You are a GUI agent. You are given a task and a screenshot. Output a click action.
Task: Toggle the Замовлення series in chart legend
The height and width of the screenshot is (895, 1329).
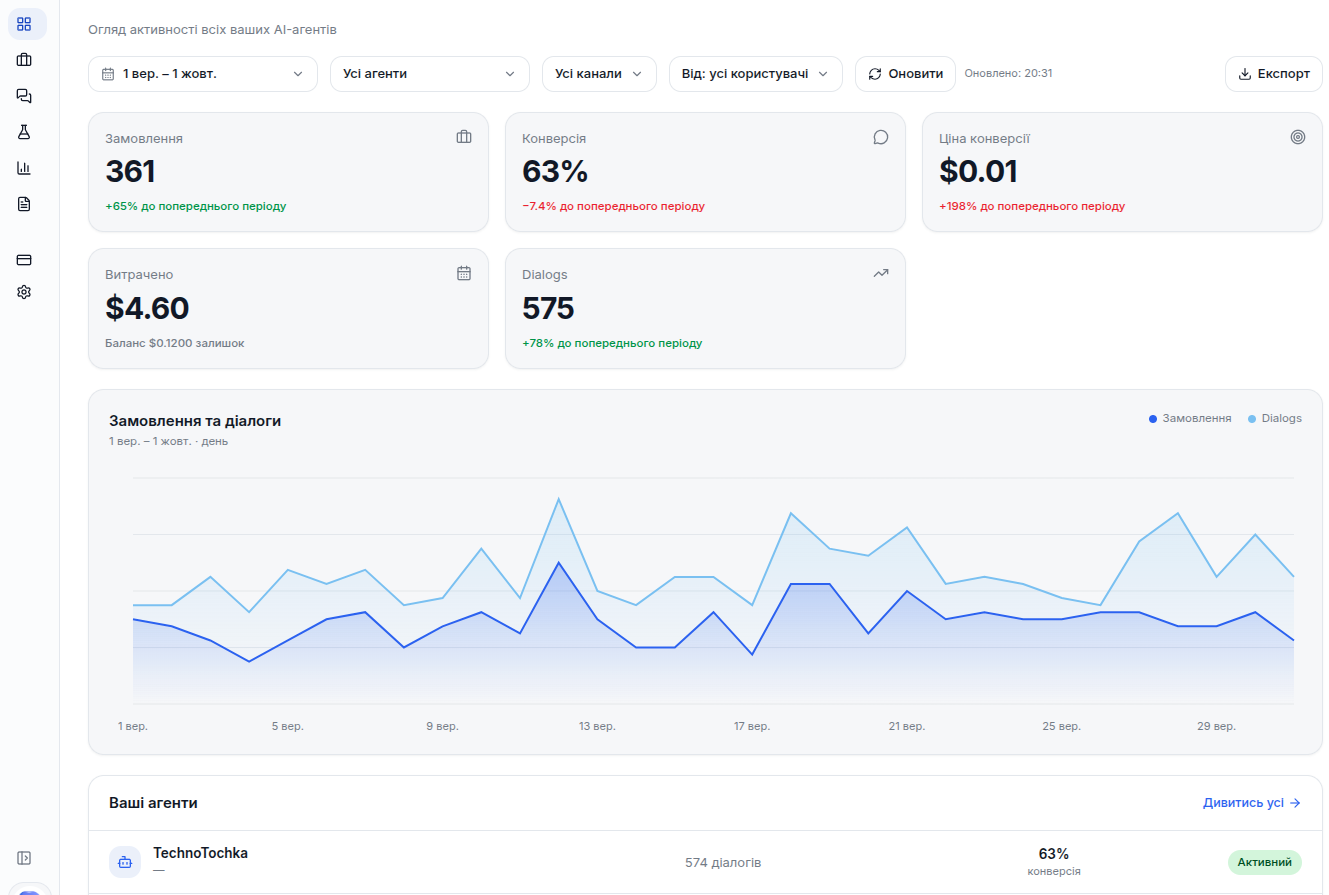pyautogui.click(x=1190, y=418)
